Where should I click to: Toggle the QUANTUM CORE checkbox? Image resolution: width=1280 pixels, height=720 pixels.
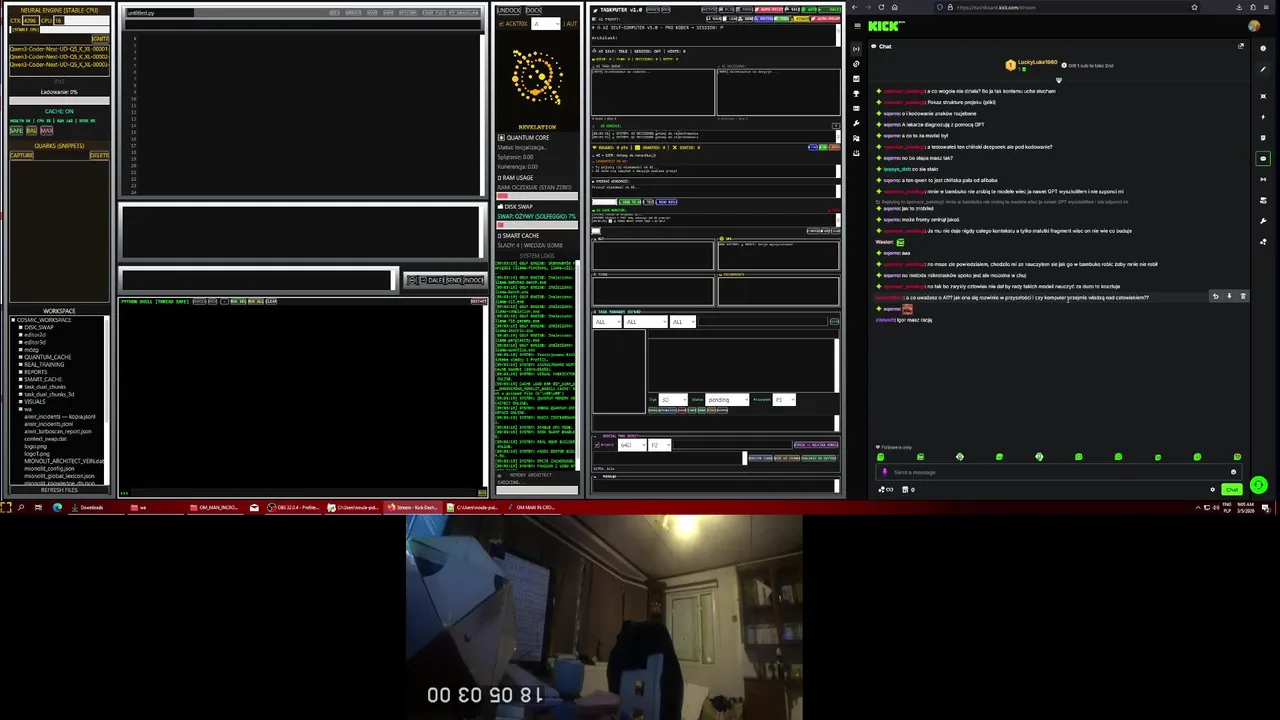pyautogui.click(x=501, y=137)
